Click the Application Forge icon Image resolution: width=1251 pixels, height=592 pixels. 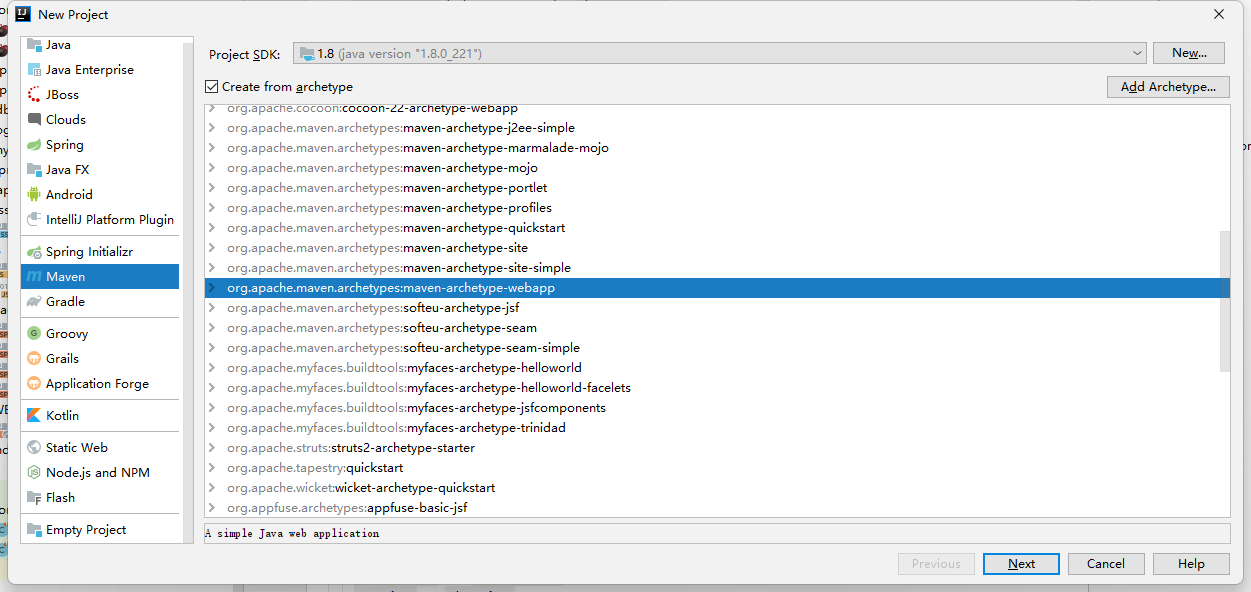34,384
